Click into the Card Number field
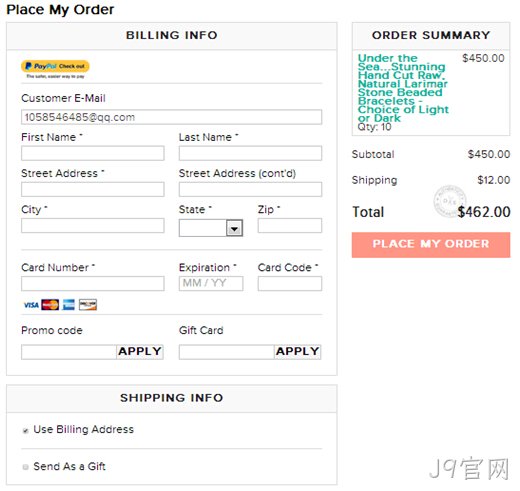Viewport: 520px width, 491px height. 93,283
